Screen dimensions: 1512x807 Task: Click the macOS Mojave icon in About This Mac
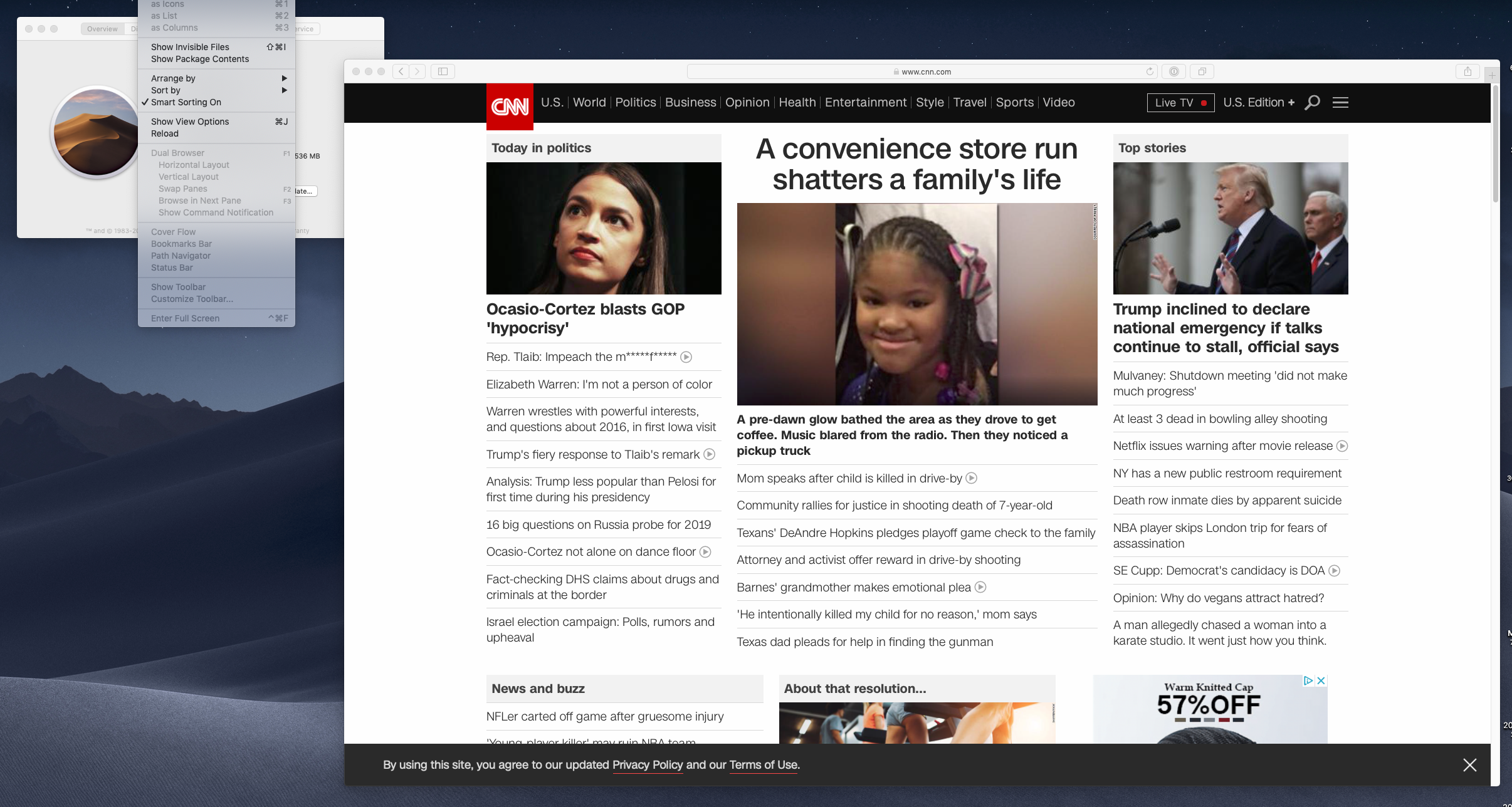pos(95,132)
